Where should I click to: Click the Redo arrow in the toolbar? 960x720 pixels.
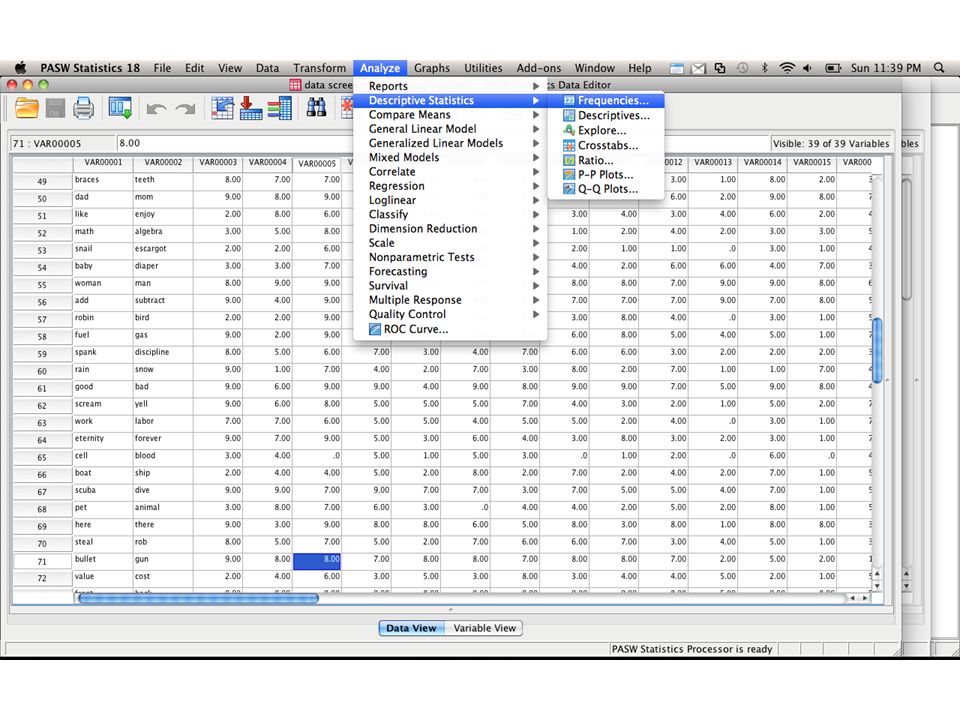(x=185, y=110)
